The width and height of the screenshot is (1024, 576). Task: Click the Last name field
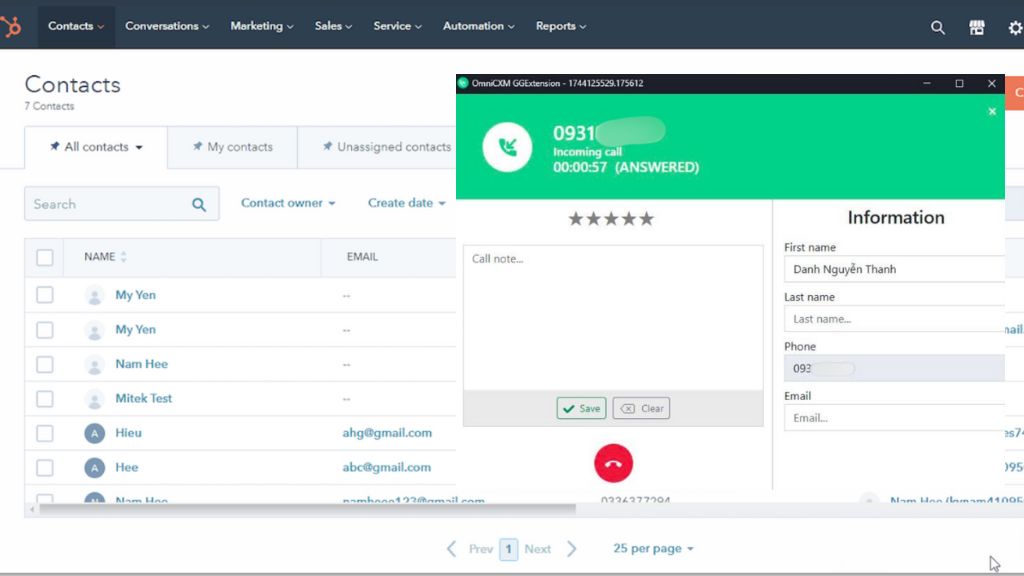pyautogui.click(x=894, y=319)
